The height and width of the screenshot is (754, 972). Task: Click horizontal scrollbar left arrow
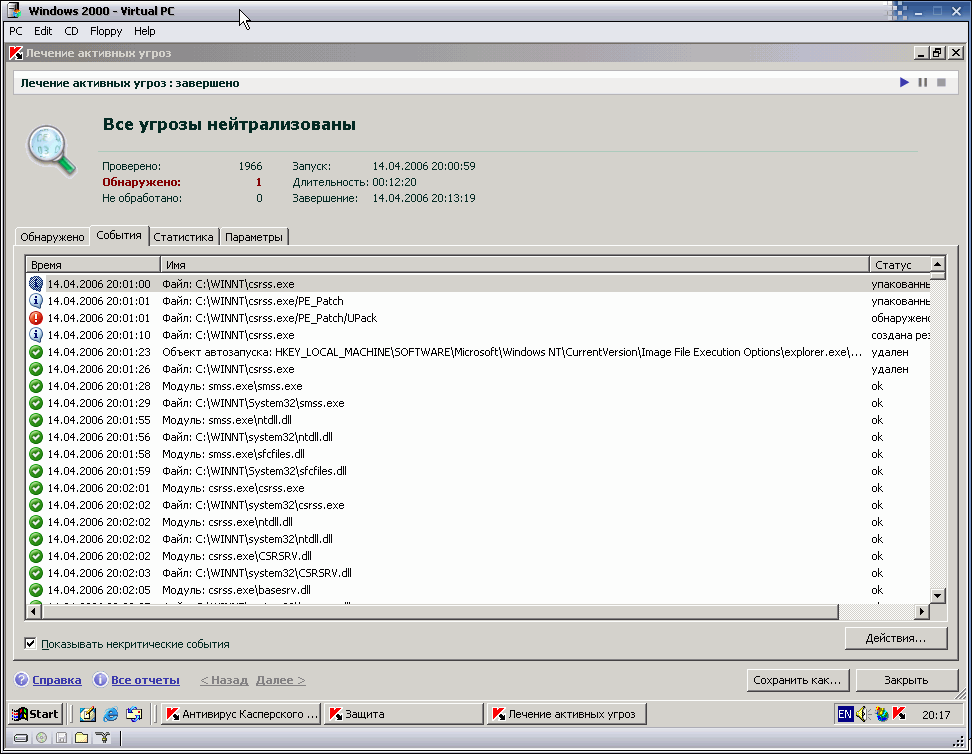(33, 611)
